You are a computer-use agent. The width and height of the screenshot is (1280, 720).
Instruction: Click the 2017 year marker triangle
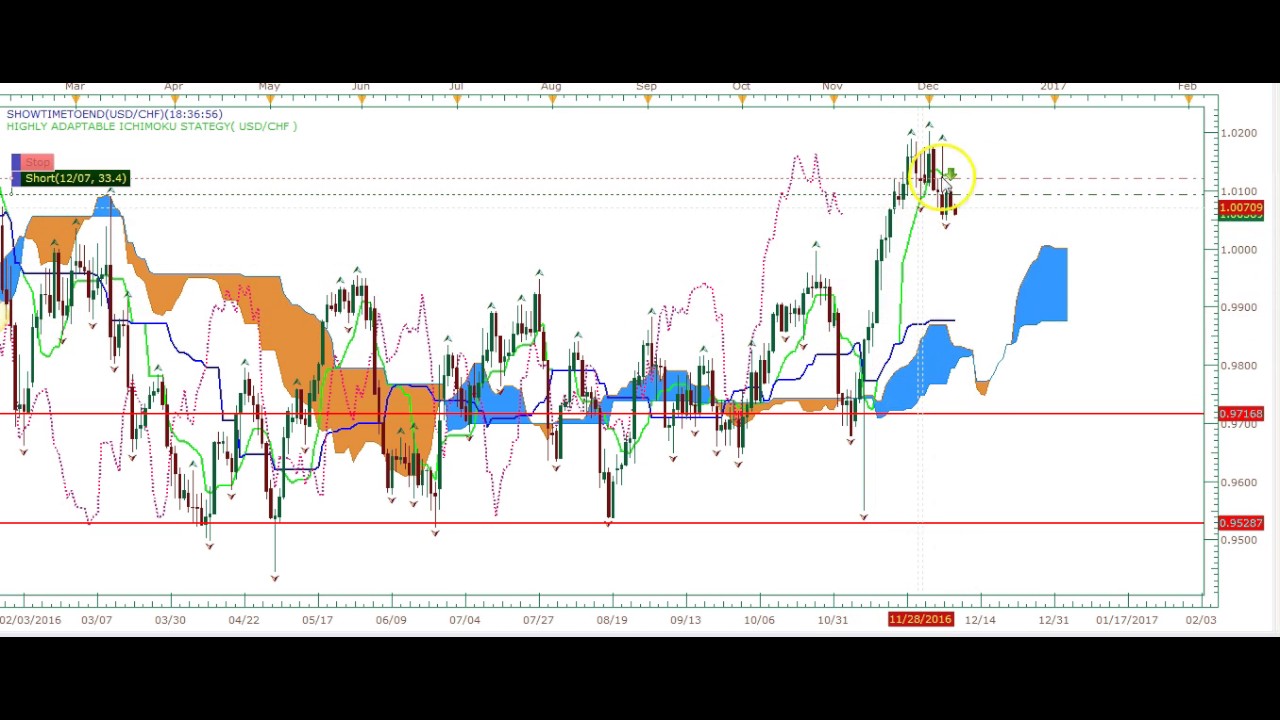[x=1052, y=98]
